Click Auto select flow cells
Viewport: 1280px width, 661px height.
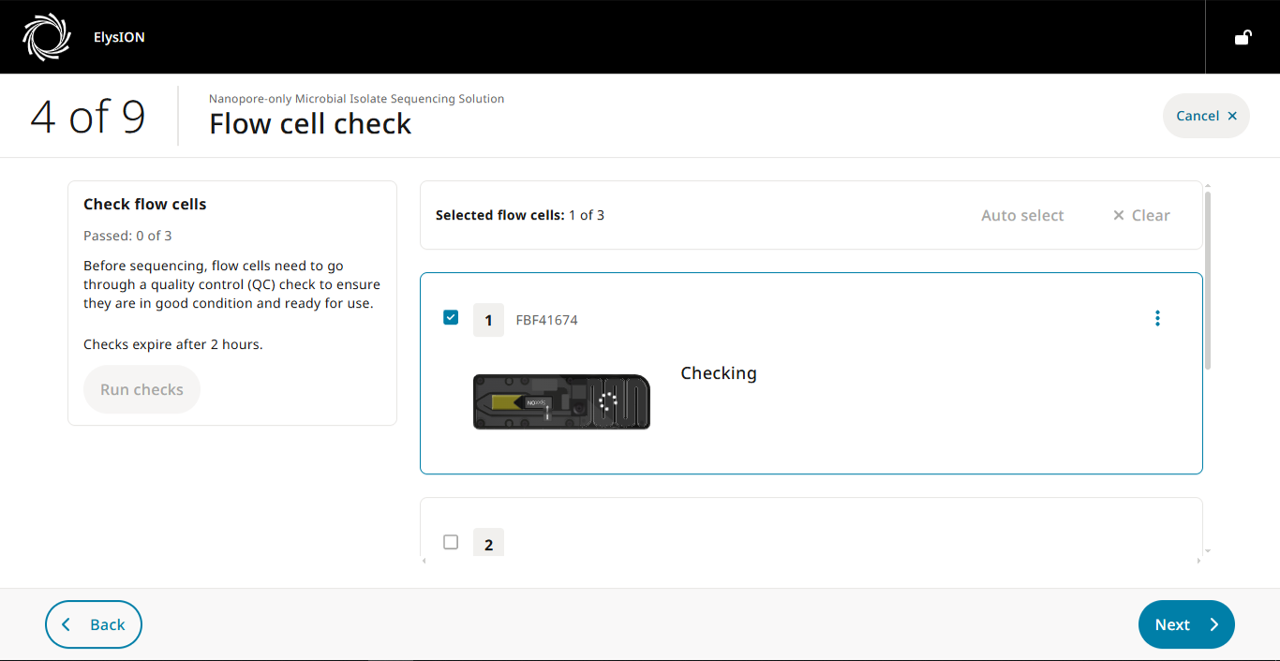point(1022,215)
